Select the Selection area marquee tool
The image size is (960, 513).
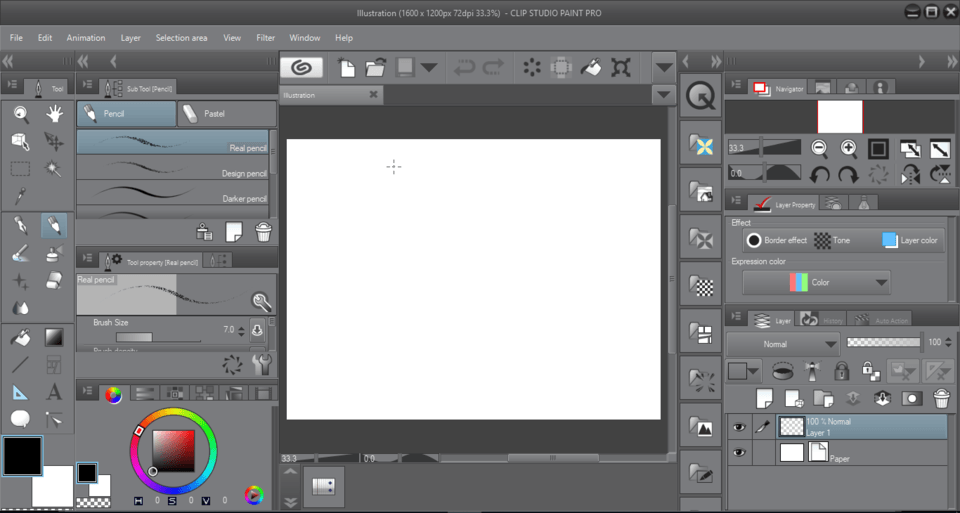click(x=20, y=168)
